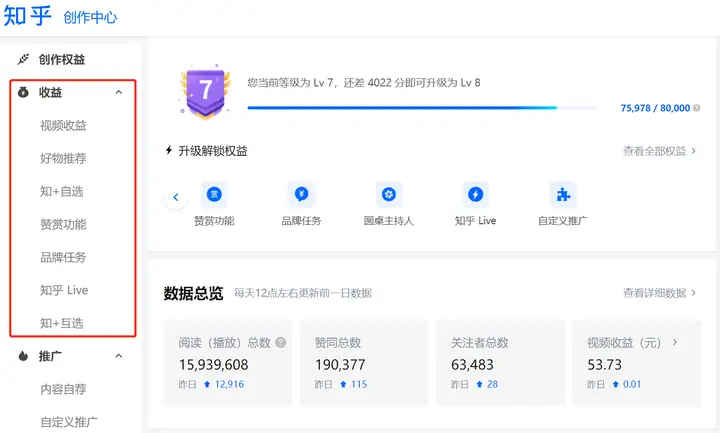Click the 数据总览 heading
This screenshot has width=720, height=433.
click(193, 293)
